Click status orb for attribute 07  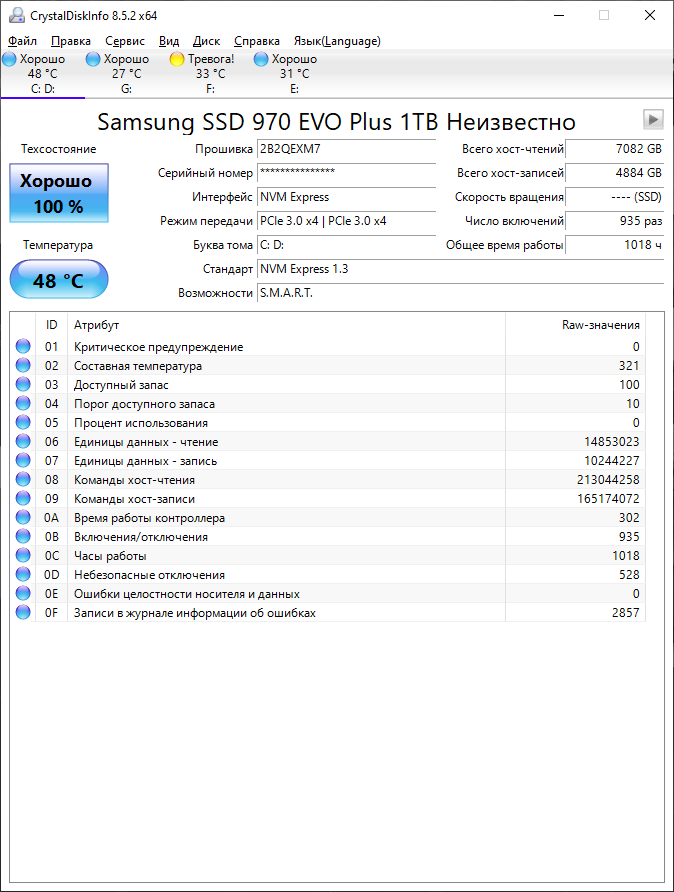point(23,460)
